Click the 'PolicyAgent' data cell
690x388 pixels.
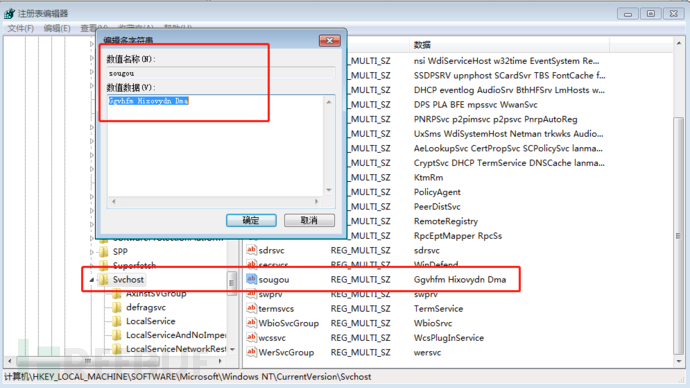click(437, 192)
